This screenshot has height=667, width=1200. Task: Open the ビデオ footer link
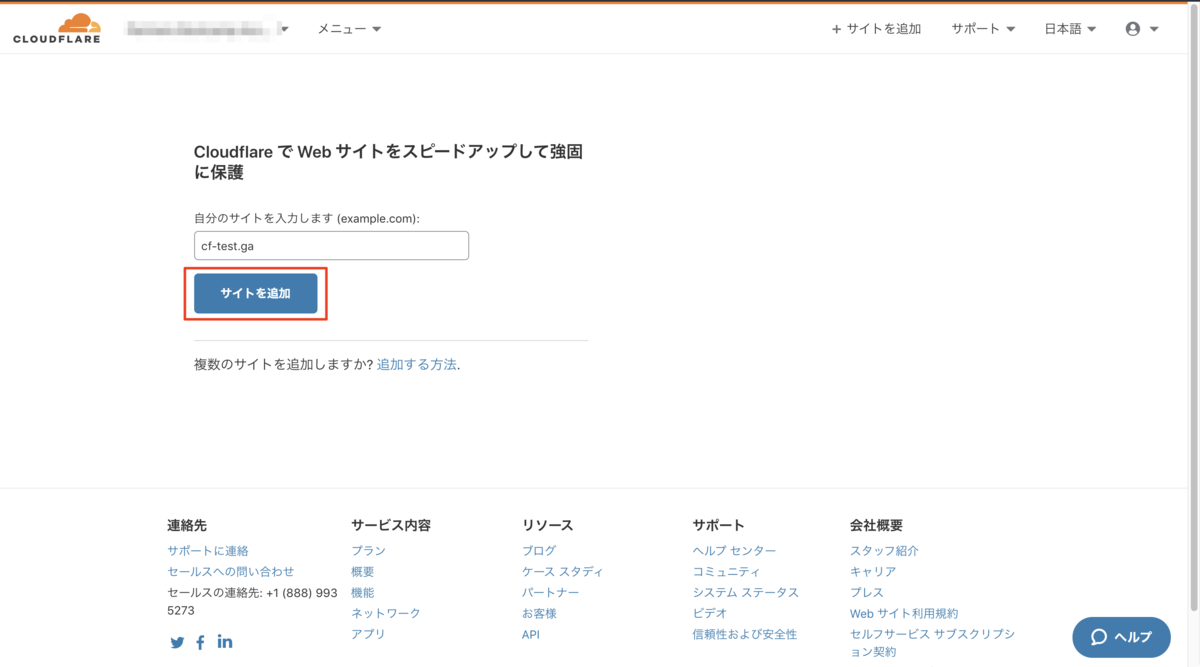point(709,613)
